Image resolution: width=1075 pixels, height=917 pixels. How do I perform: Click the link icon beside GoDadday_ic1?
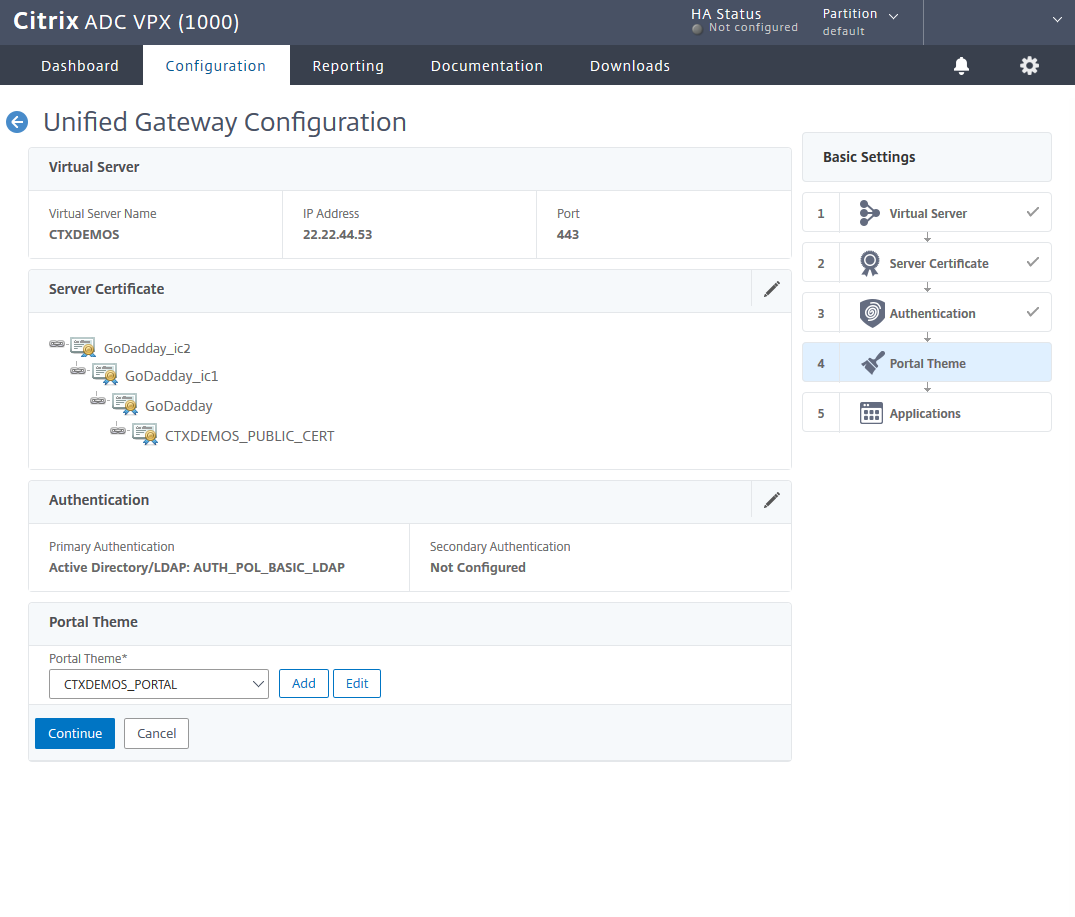78,370
